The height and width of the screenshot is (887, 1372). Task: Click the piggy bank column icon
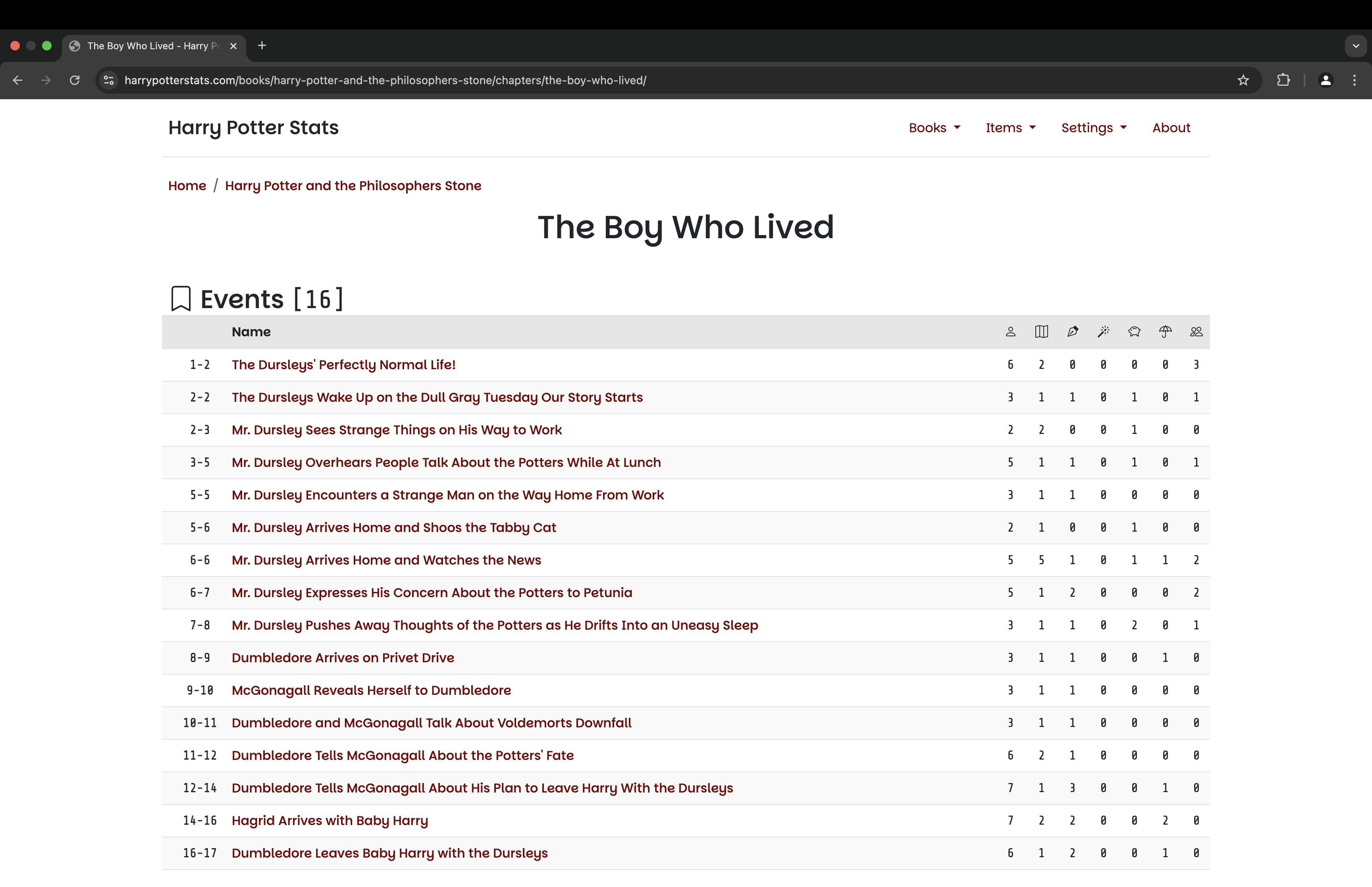(1134, 332)
